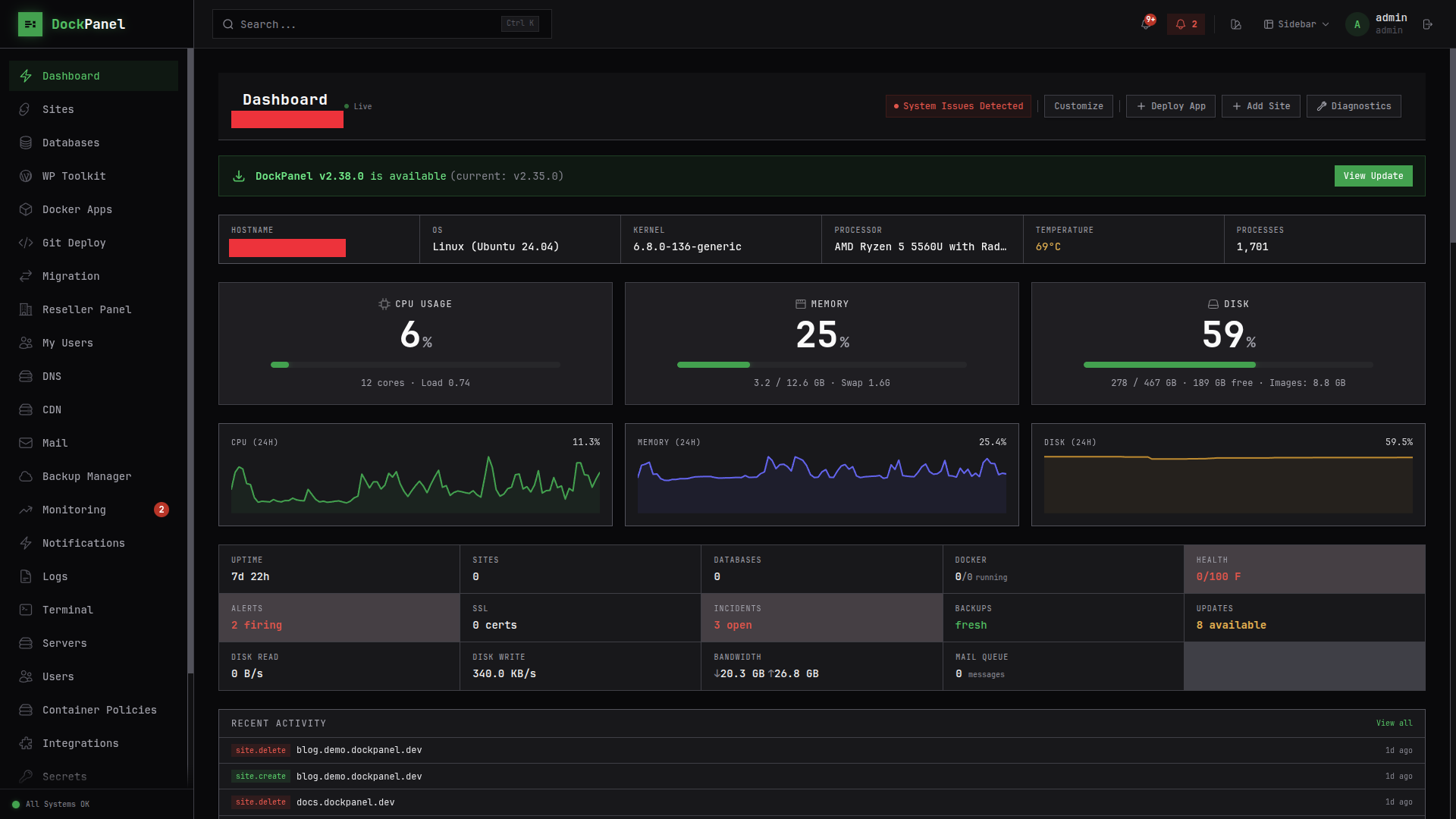1456x819 pixels.
Task: Click the "1,701" processes value
Action: [x=1252, y=246]
